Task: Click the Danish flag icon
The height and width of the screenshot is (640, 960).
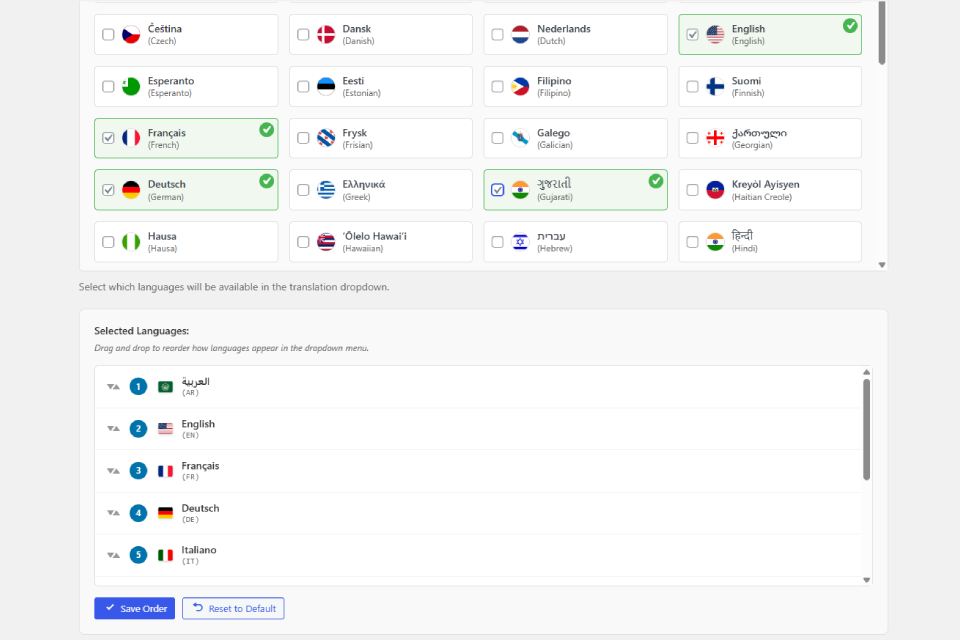Action: point(326,34)
